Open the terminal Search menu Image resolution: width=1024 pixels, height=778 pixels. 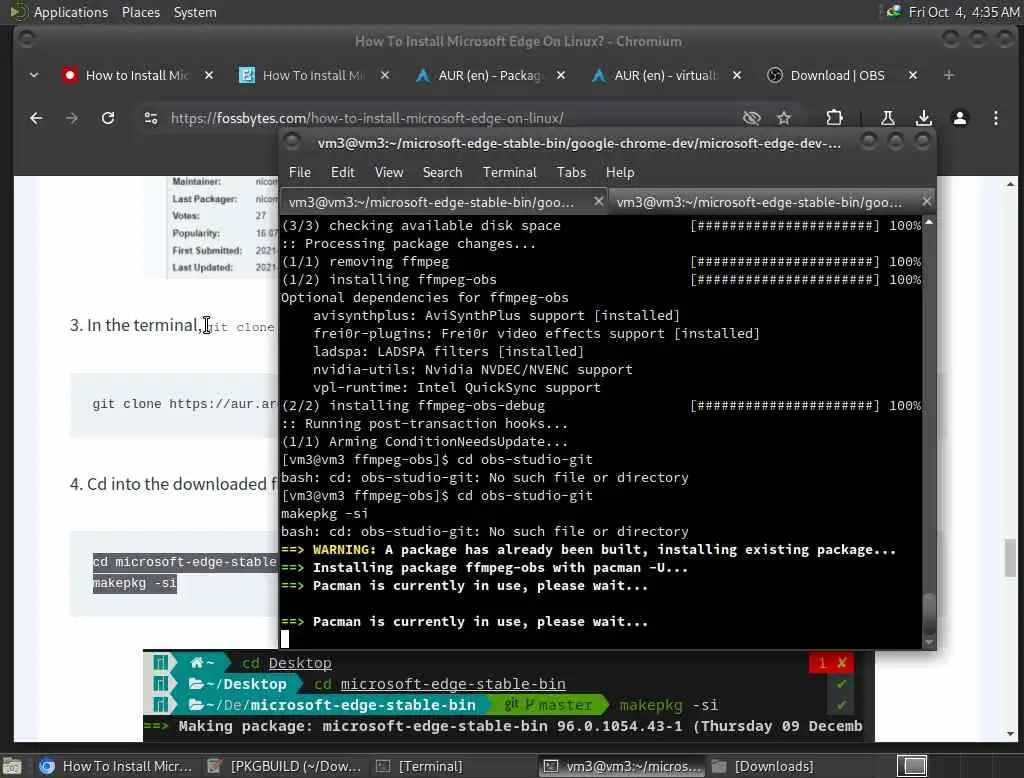pos(442,172)
